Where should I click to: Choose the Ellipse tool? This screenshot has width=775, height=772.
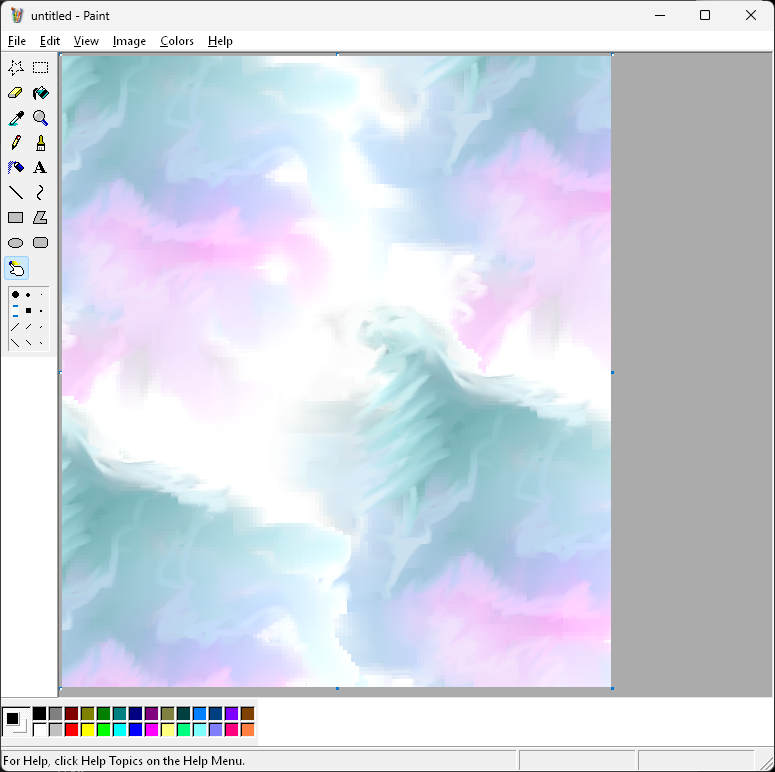[x=16, y=243]
